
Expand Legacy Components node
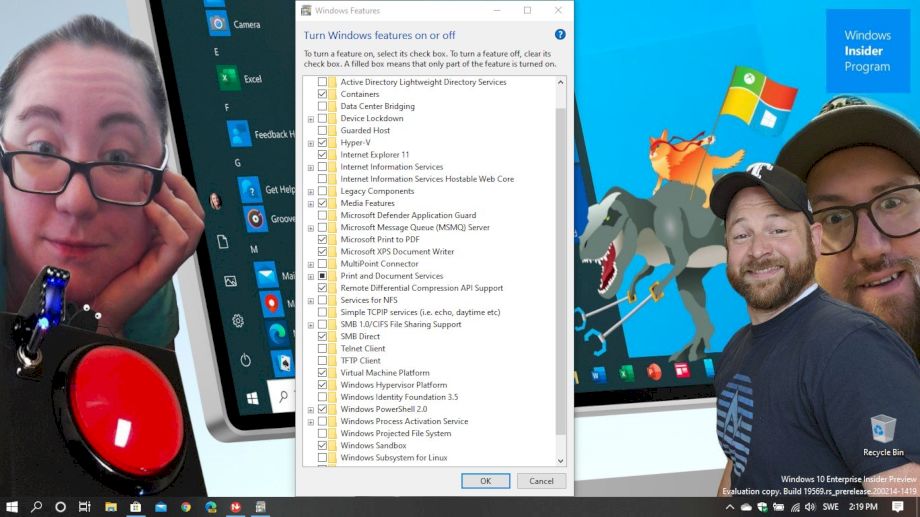[310, 192]
